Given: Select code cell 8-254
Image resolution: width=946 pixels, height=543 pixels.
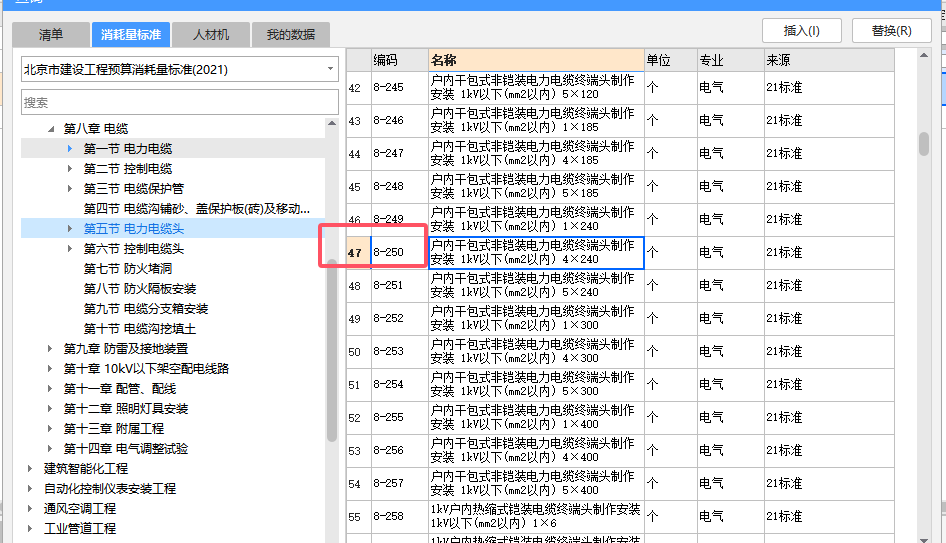Looking at the screenshot, I should point(399,384).
